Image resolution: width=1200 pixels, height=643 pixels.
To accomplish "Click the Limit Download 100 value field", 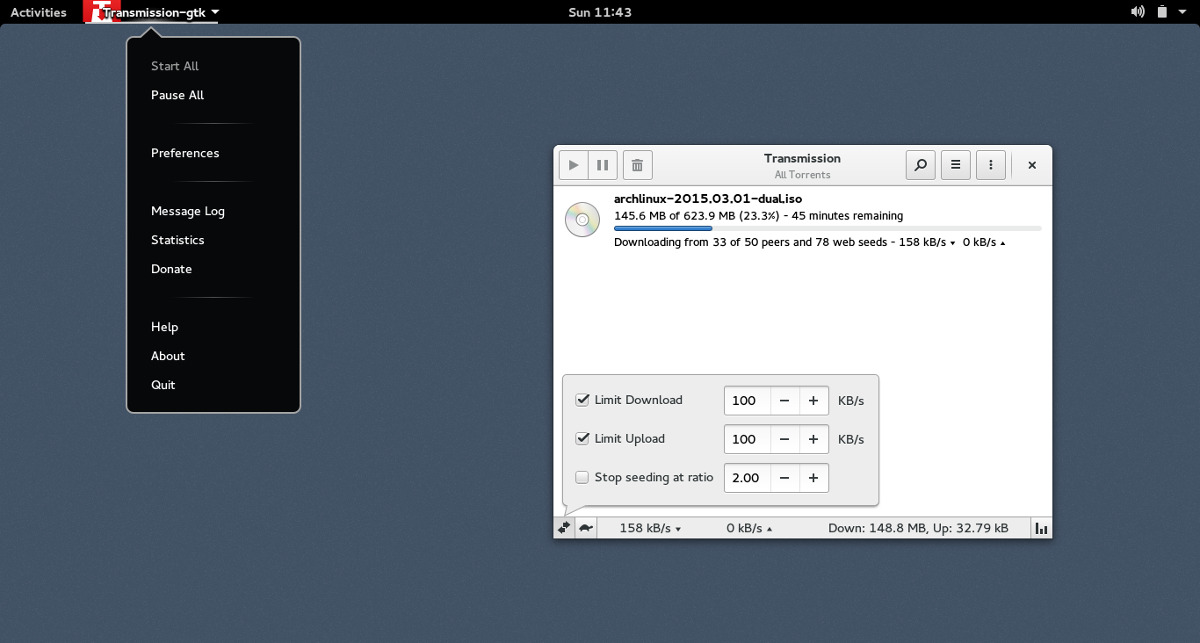I will click(747, 401).
